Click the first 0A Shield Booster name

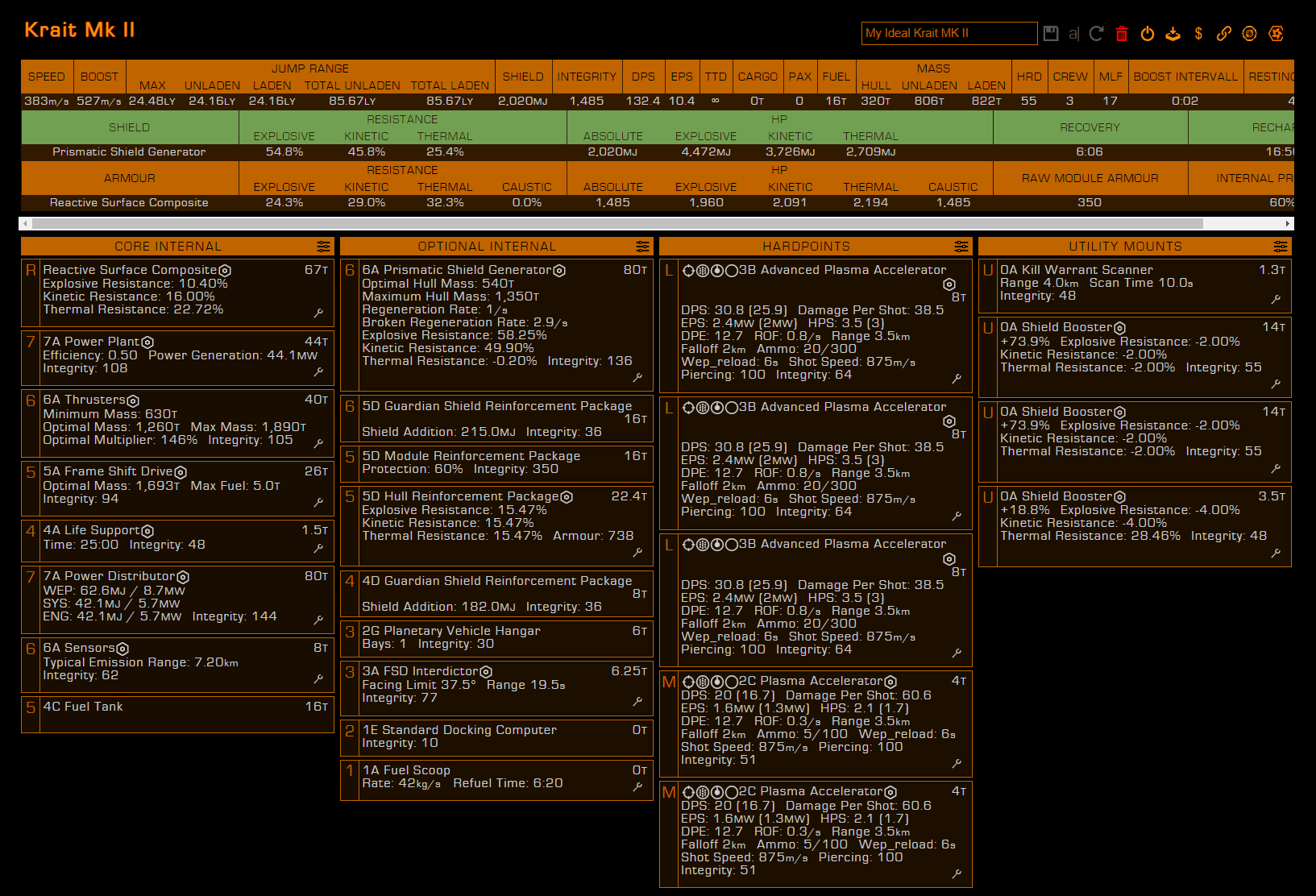1056,327
